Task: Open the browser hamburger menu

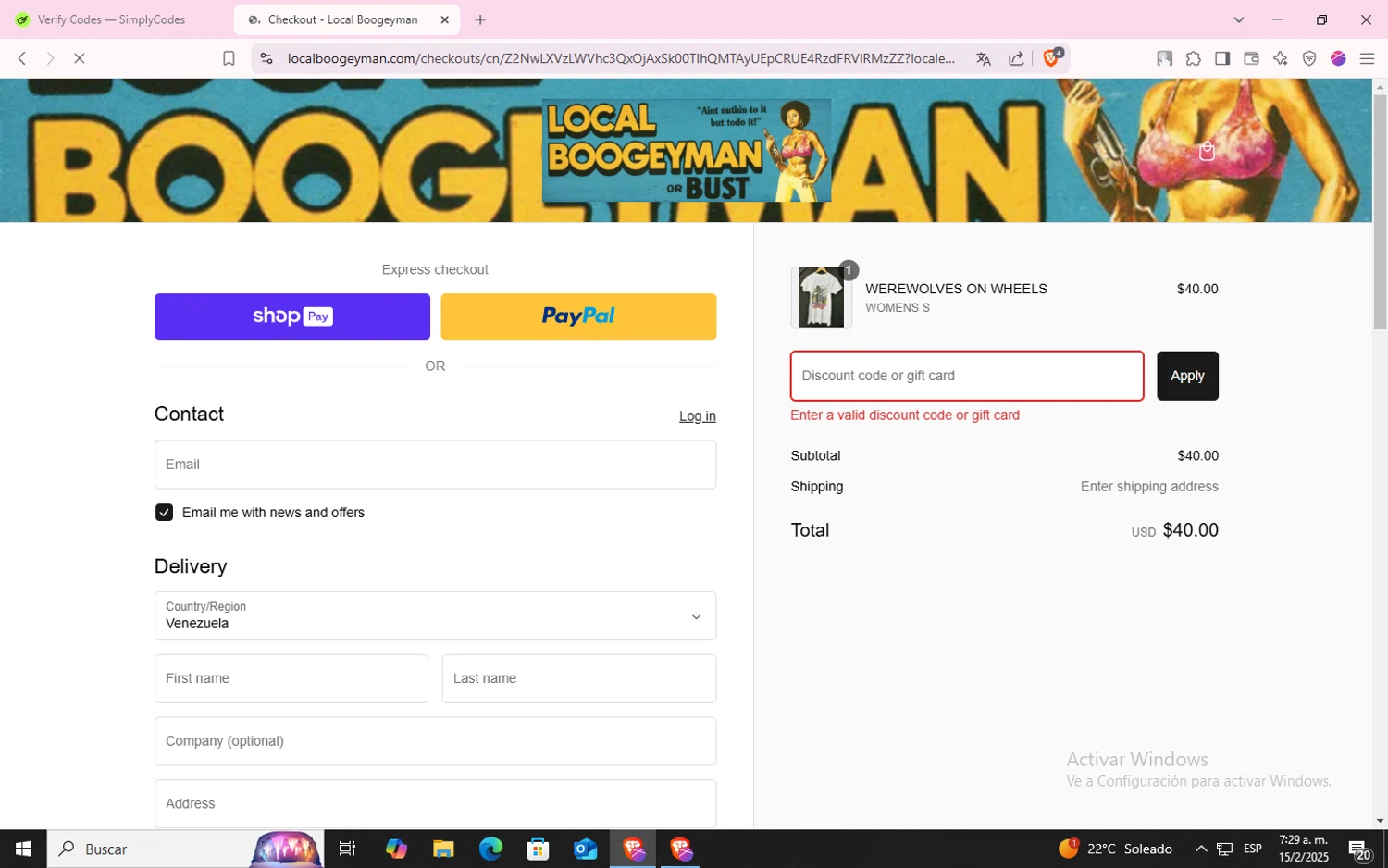Action: 1367,58
